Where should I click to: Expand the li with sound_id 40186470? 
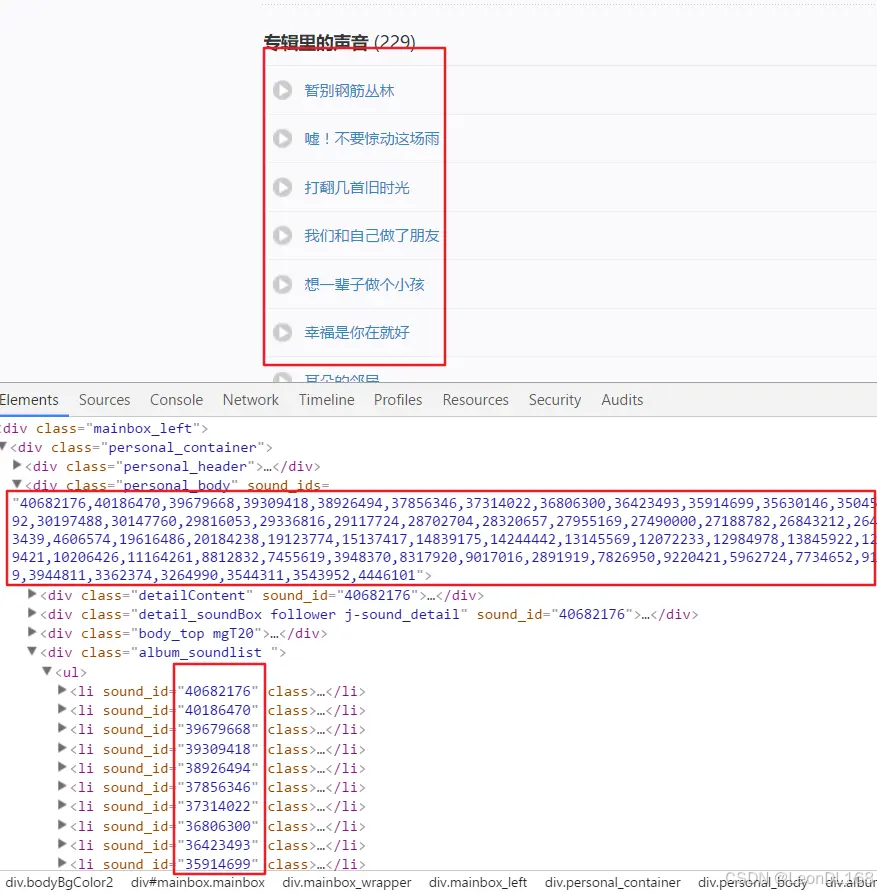(x=62, y=709)
